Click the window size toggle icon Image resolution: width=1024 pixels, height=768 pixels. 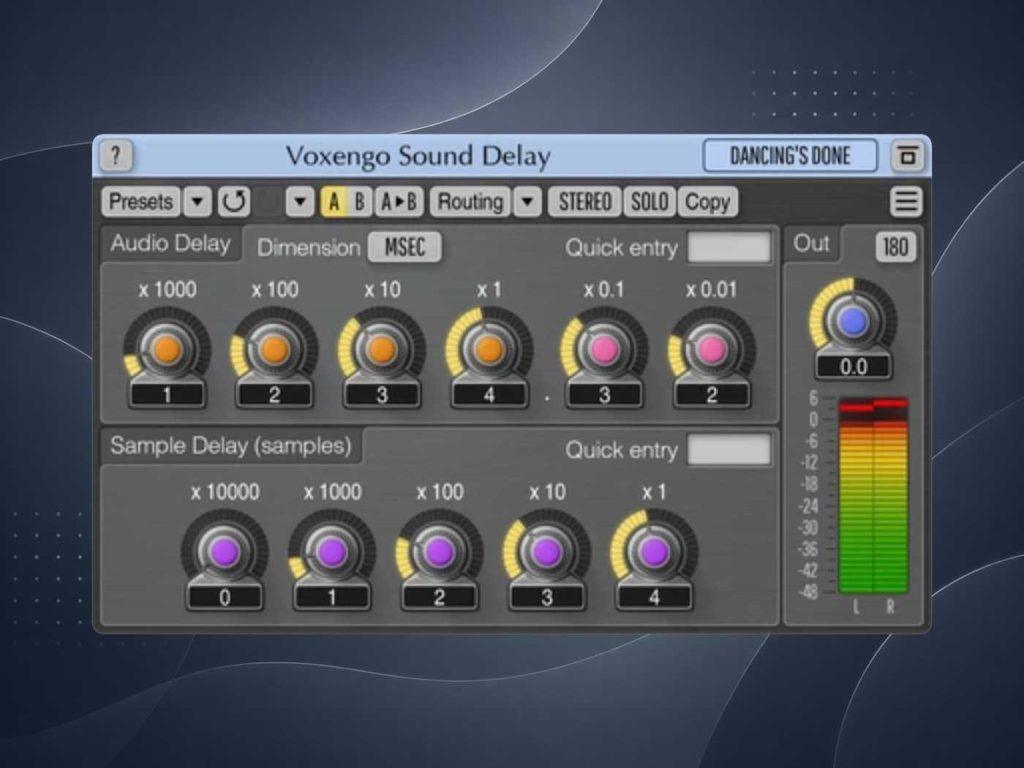907,156
